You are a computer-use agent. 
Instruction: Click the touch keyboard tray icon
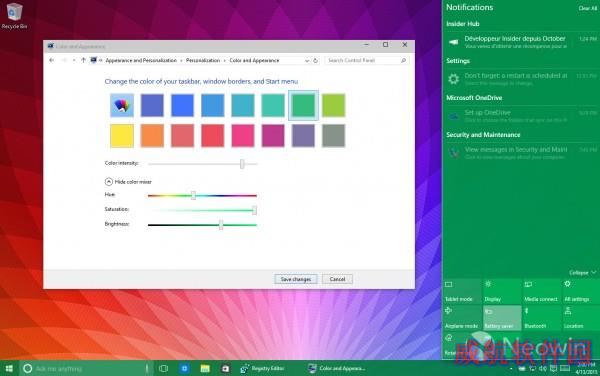pos(565,369)
